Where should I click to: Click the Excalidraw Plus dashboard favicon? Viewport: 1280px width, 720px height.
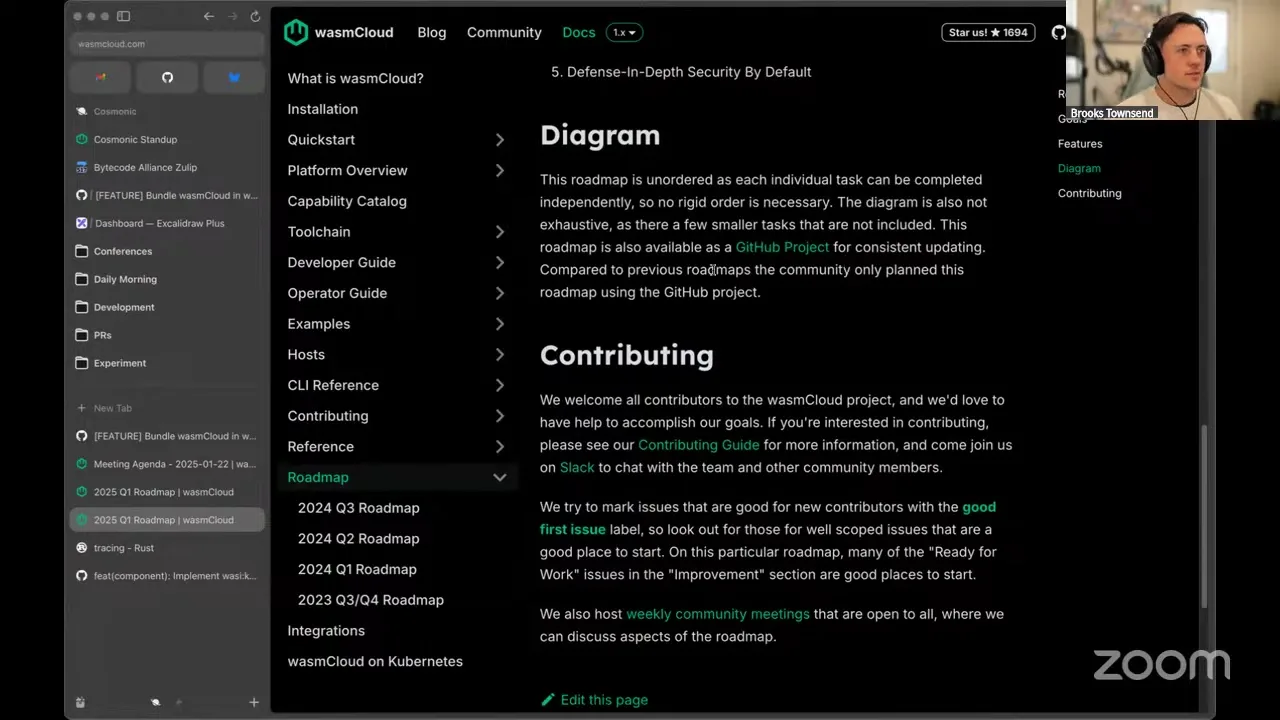coord(82,223)
